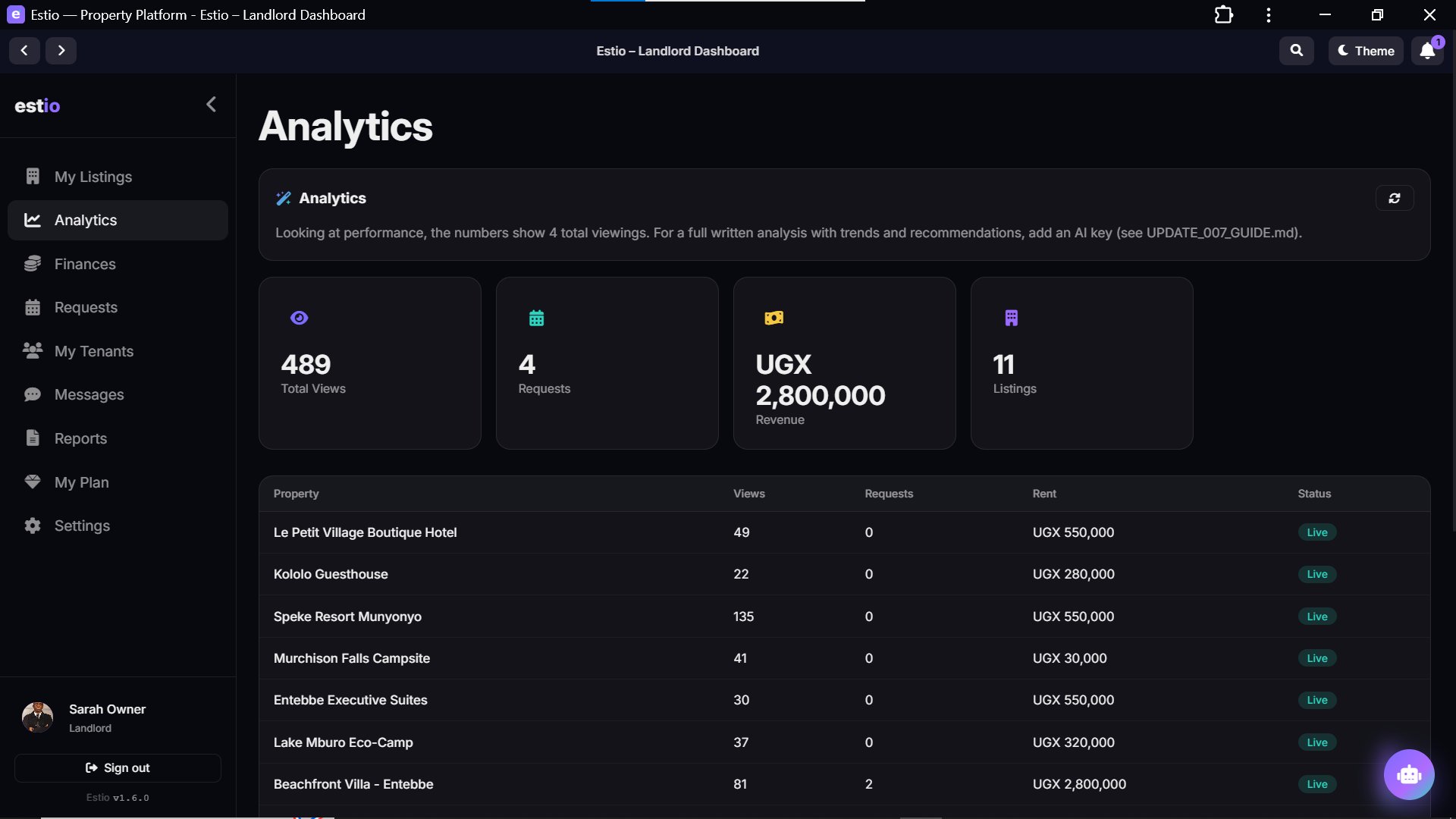Click the 489 Total Views value

(306, 365)
